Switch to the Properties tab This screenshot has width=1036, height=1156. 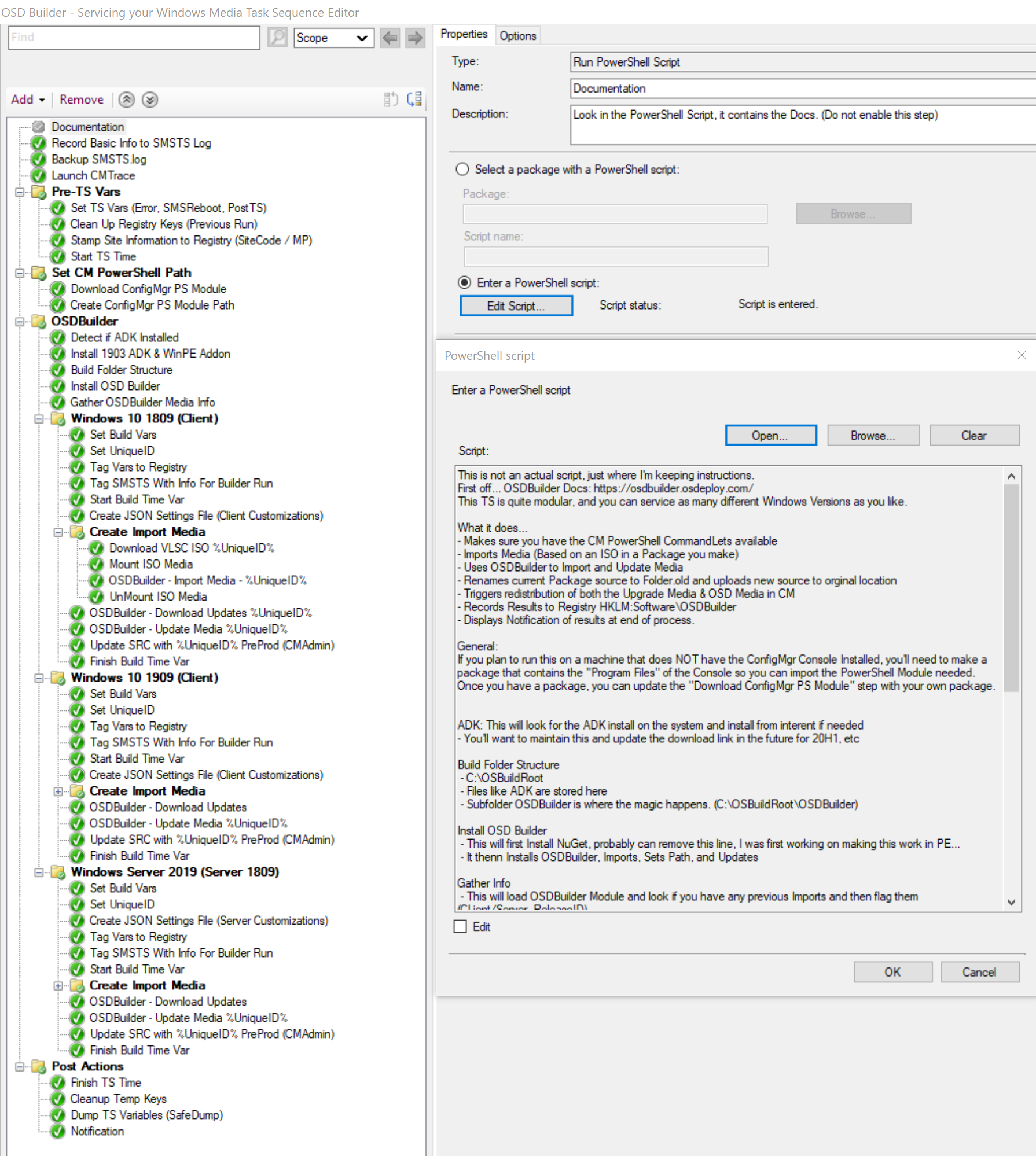pyautogui.click(x=464, y=34)
